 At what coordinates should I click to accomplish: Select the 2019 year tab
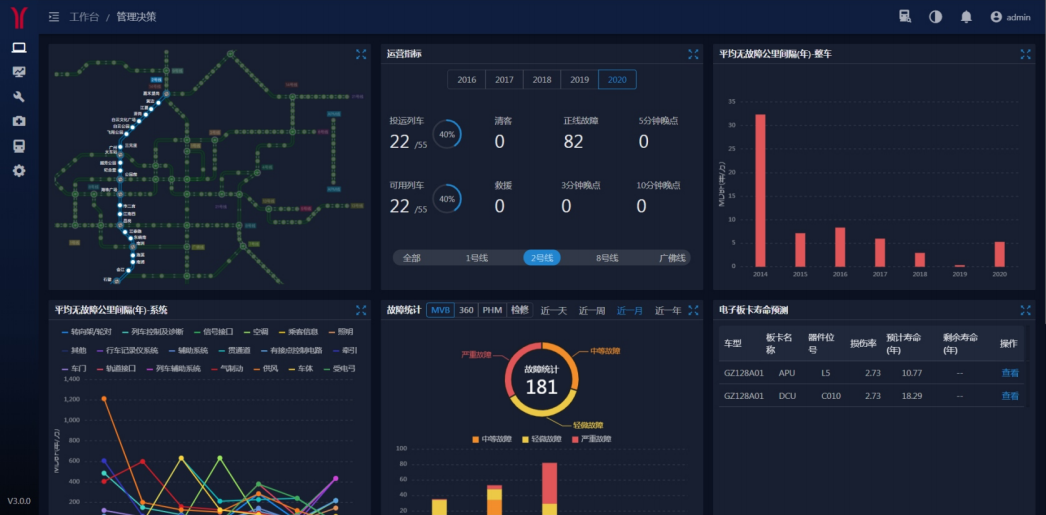click(580, 79)
